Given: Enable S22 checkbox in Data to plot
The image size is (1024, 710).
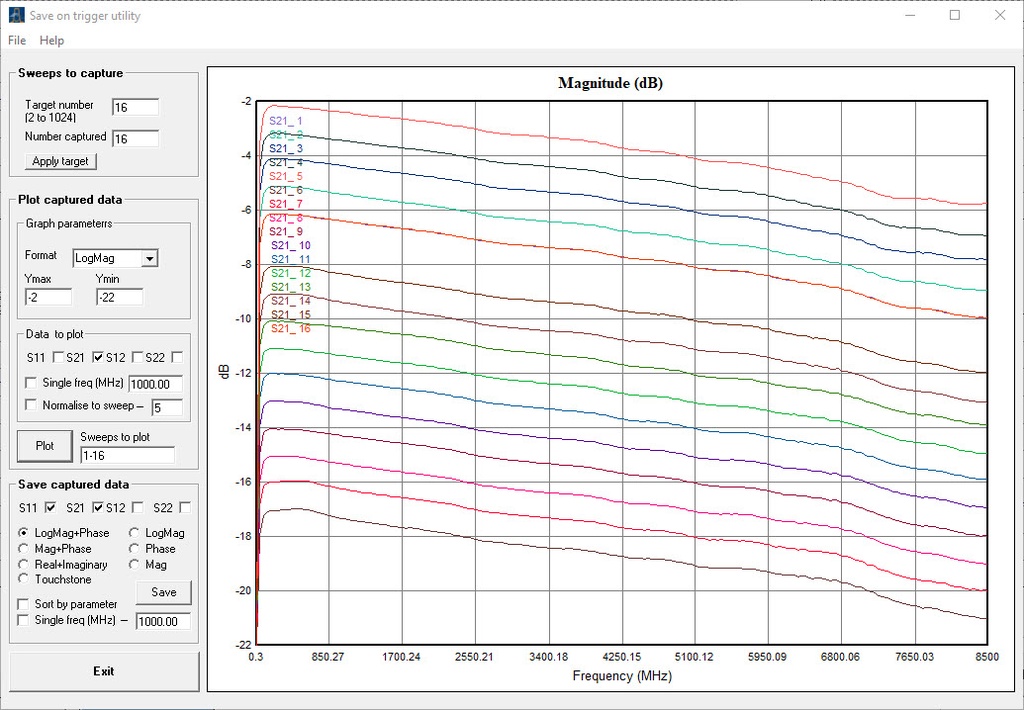Looking at the screenshot, I should (177, 357).
